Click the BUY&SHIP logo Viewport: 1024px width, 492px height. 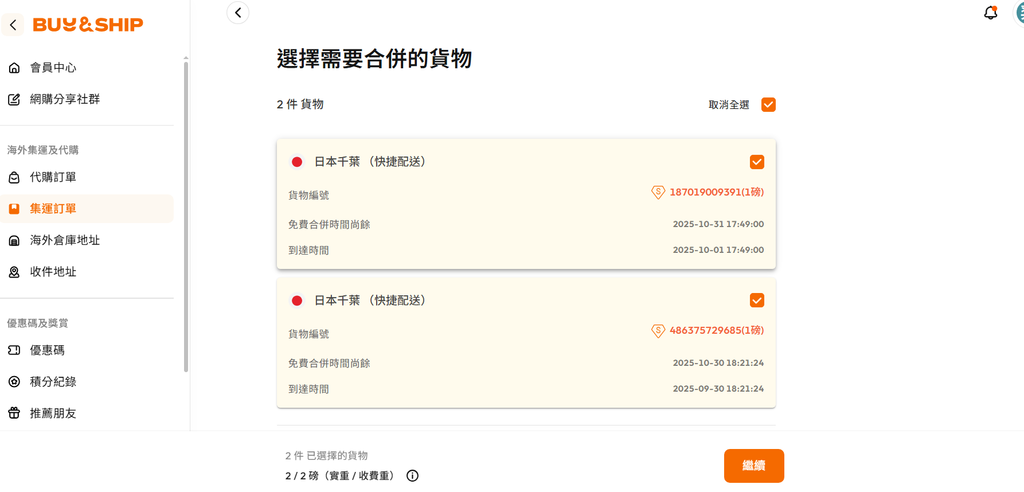click(x=88, y=24)
